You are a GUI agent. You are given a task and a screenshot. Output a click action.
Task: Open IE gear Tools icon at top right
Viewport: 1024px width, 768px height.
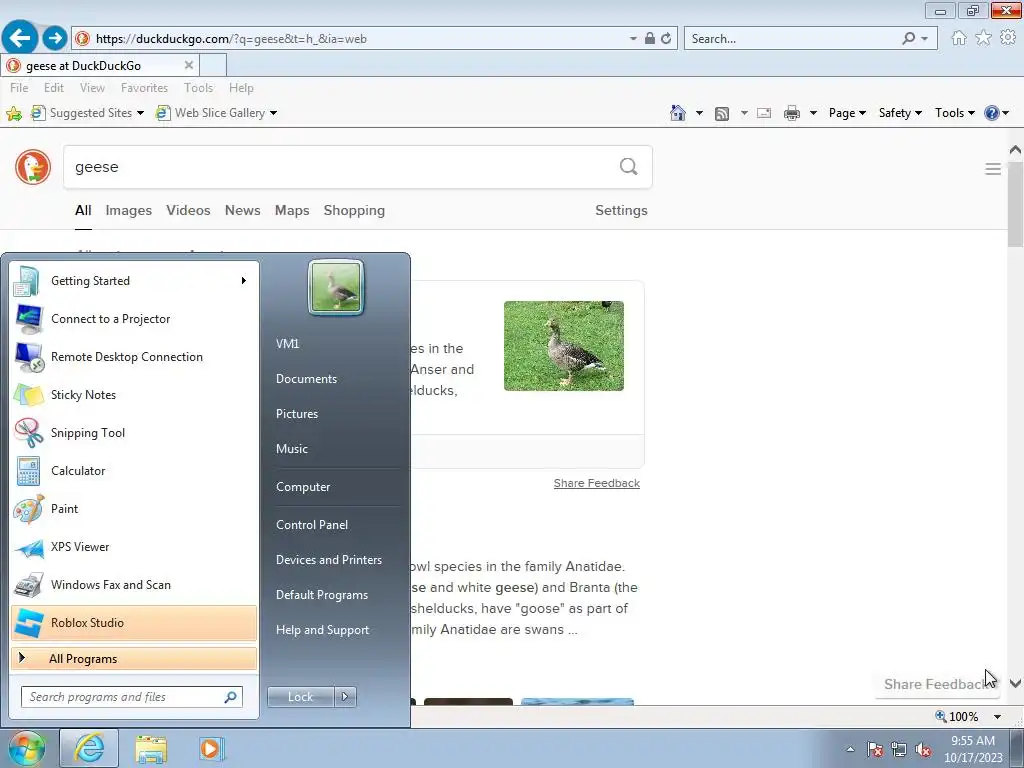(1008, 38)
